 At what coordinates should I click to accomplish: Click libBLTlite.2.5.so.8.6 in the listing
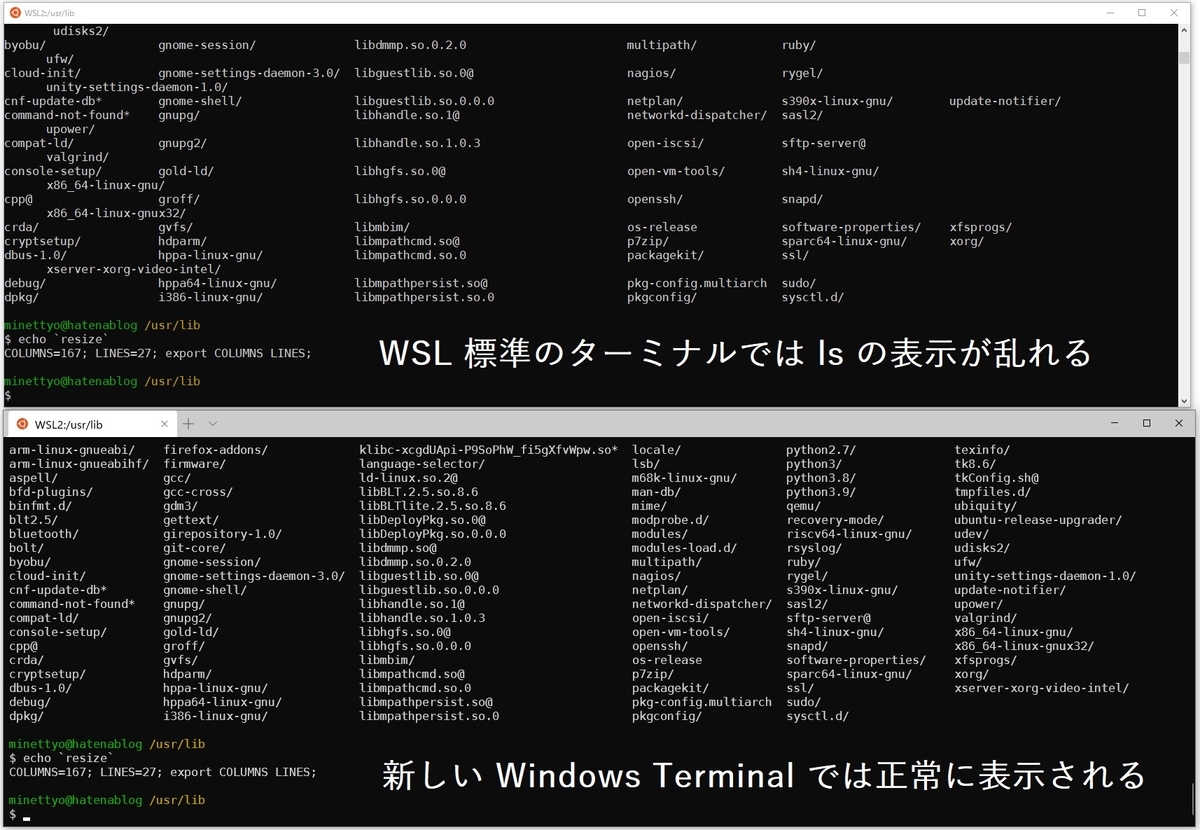click(432, 506)
